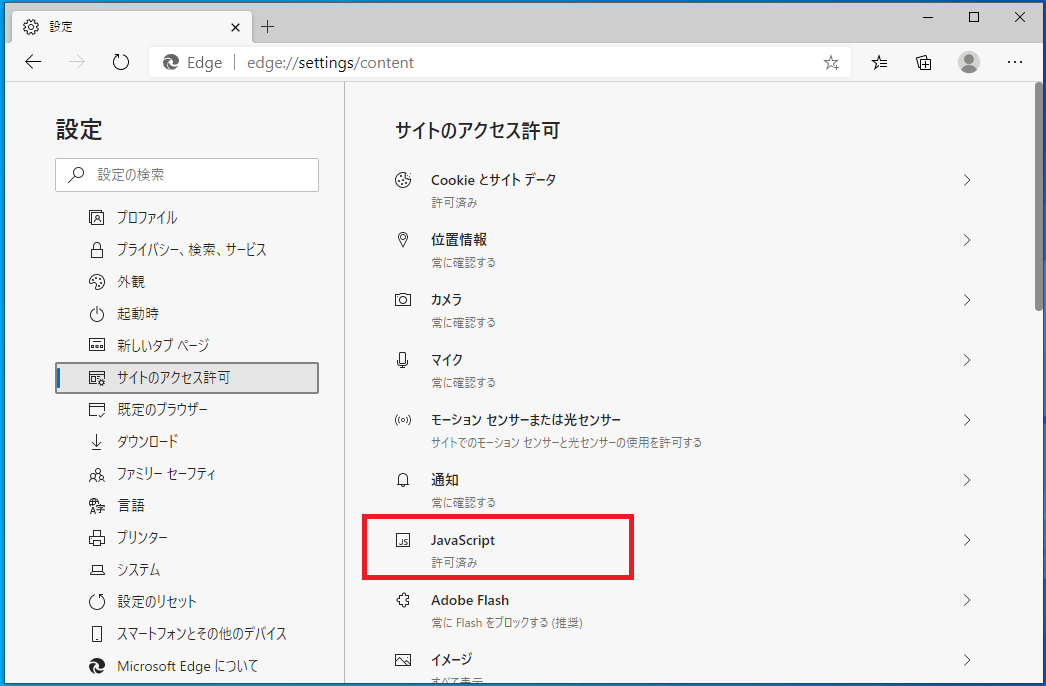
Task: Click the cookie icon beside Cookie とサイト データ
Action: (x=404, y=180)
